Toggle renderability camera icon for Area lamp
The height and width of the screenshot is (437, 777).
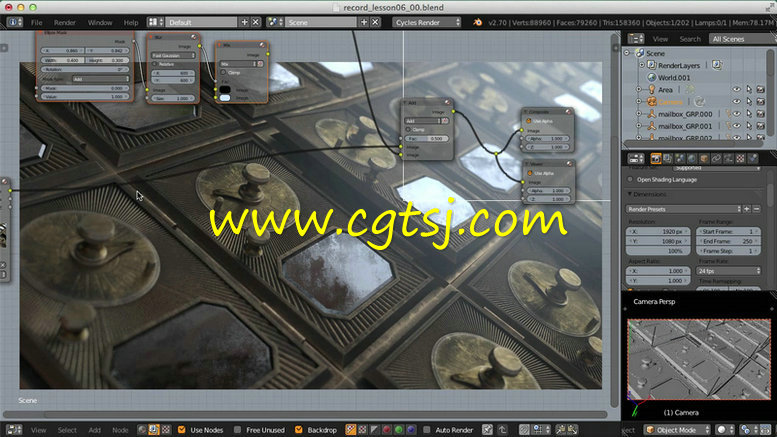[761, 90]
